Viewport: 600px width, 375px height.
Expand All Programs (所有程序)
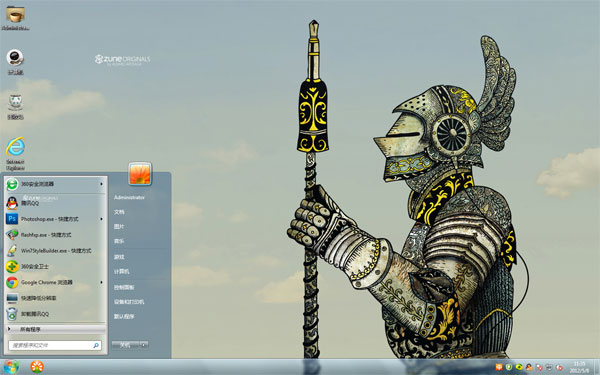(55, 329)
